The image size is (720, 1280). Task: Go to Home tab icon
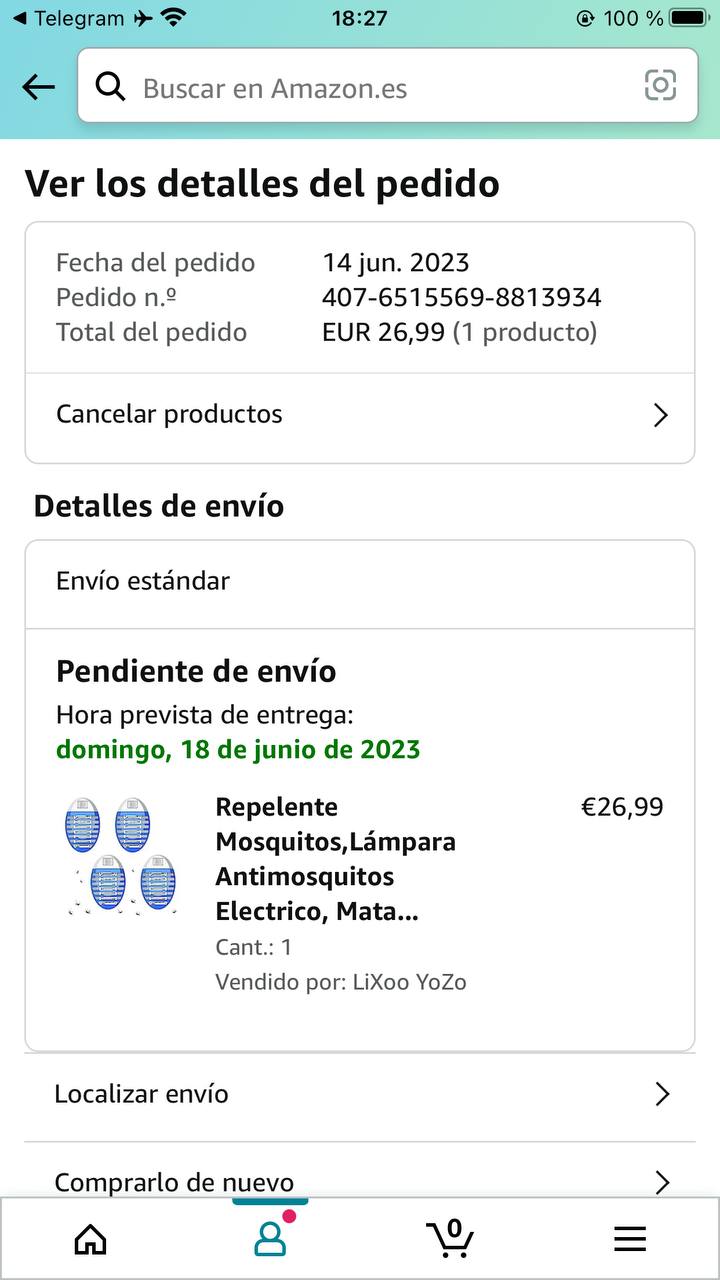point(91,1239)
